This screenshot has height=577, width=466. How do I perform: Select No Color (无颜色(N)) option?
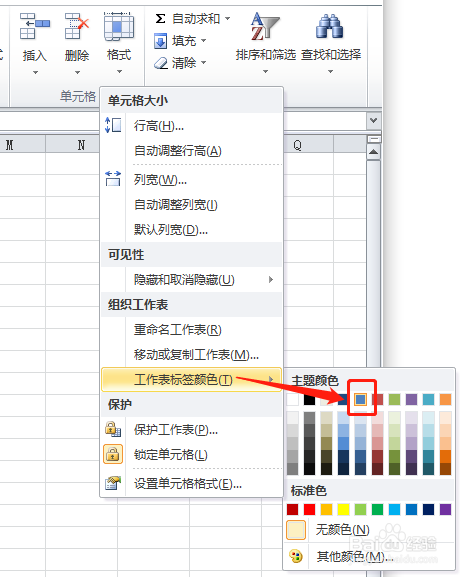tap(369, 530)
